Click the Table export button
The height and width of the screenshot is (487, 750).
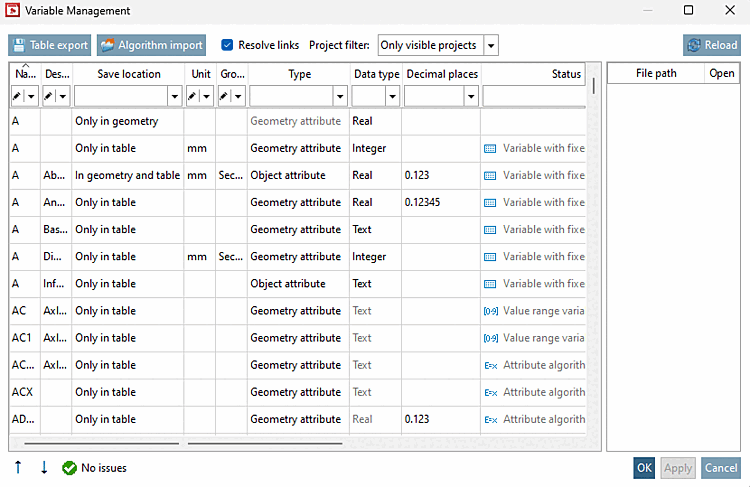[49, 45]
